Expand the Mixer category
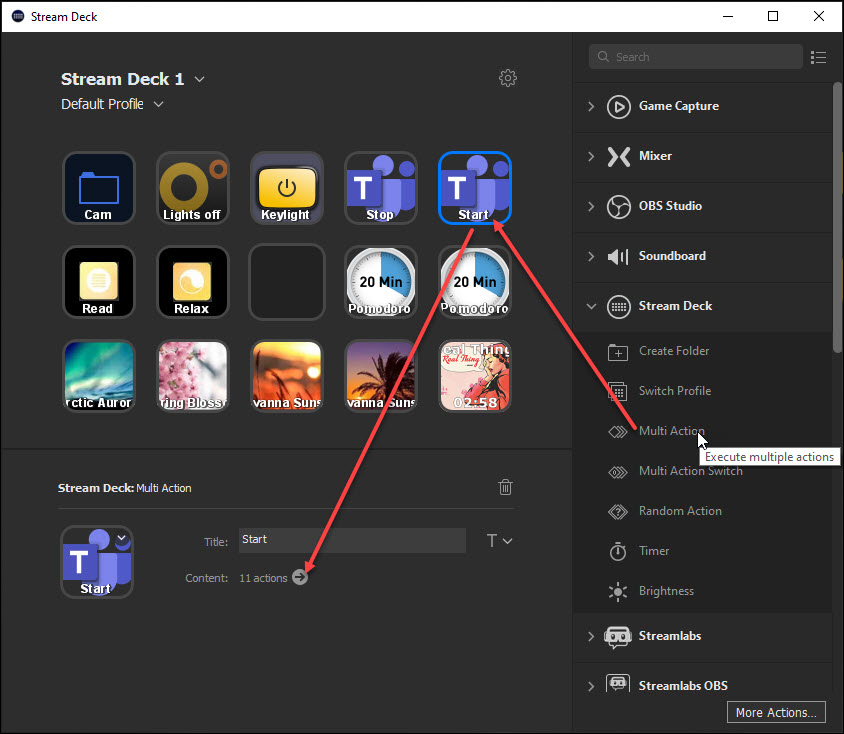The height and width of the screenshot is (734, 844). (591, 156)
